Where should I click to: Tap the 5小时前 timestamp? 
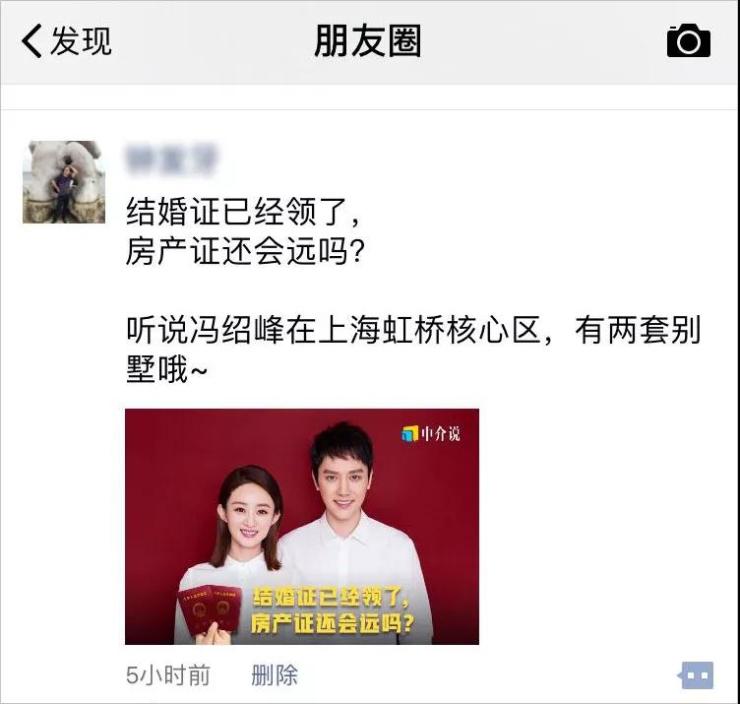coord(168,675)
